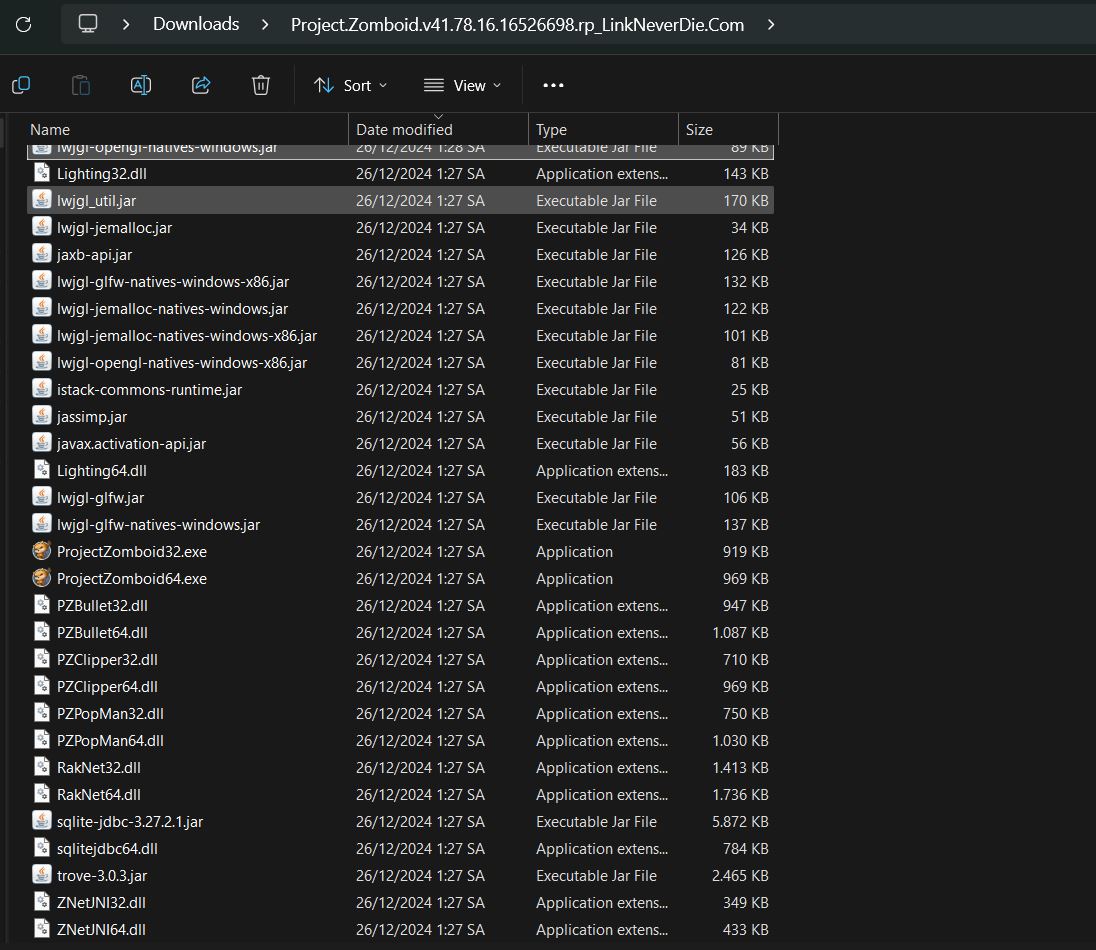Screen dimensions: 1096x950
Task: Open the See more ellipsis menu
Action: point(553,85)
